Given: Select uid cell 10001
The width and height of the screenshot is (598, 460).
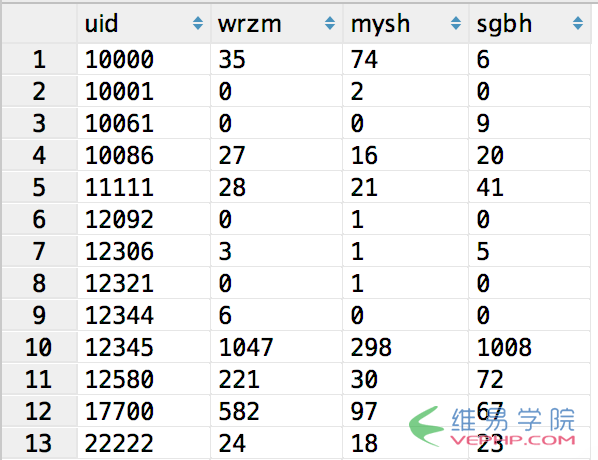Looking at the screenshot, I should click(x=143, y=91).
